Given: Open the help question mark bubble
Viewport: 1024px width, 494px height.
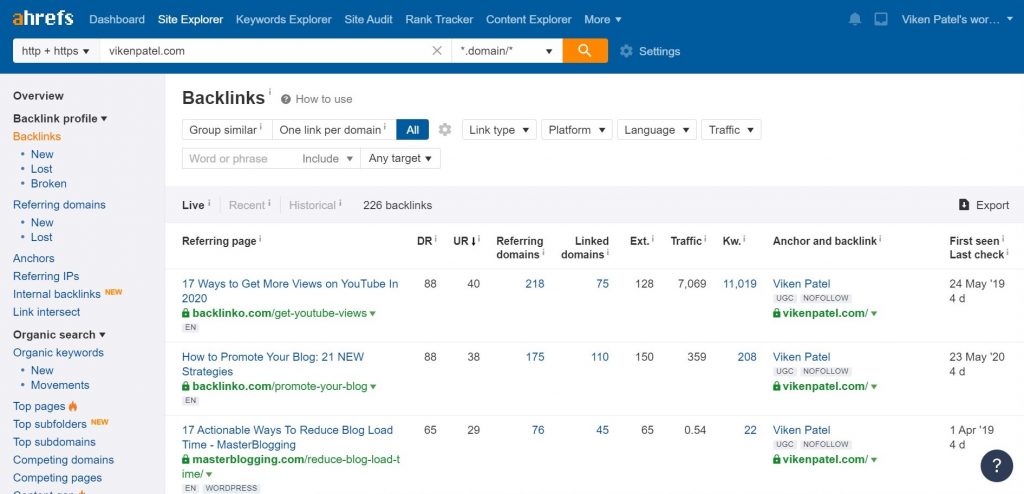Looking at the screenshot, I should (x=996, y=465).
